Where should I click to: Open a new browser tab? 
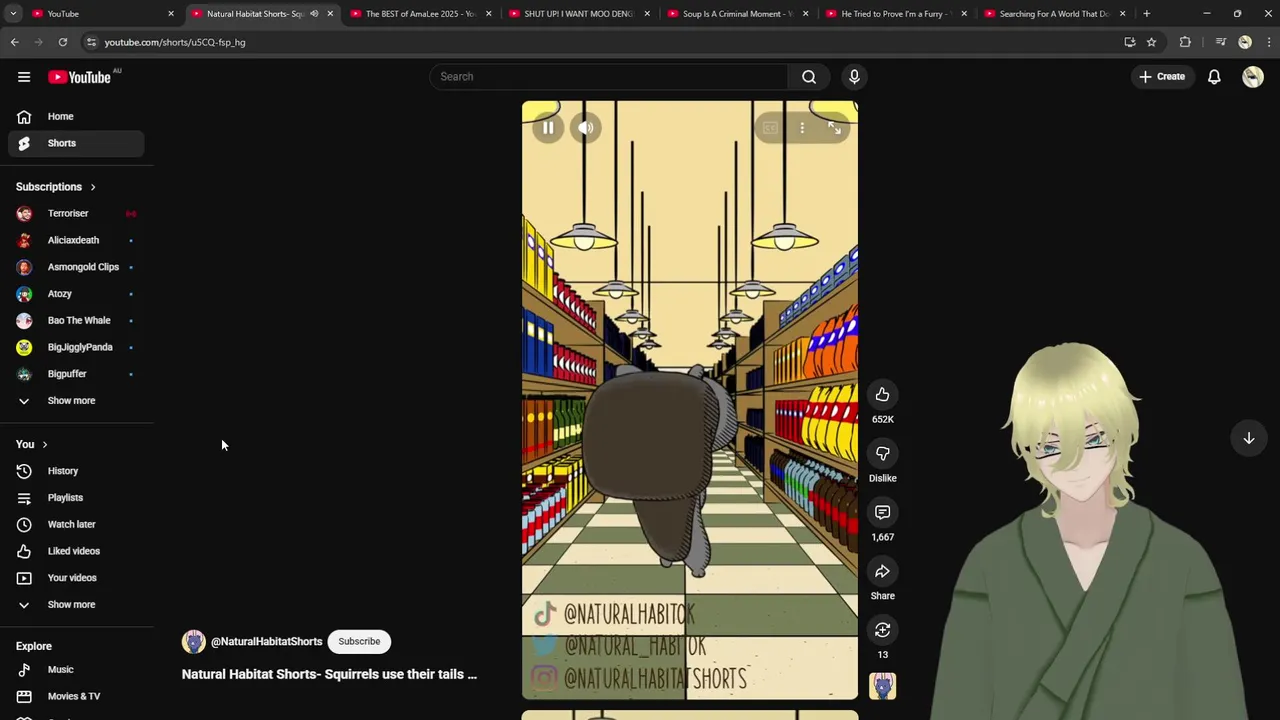click(x=1147, y=14)
